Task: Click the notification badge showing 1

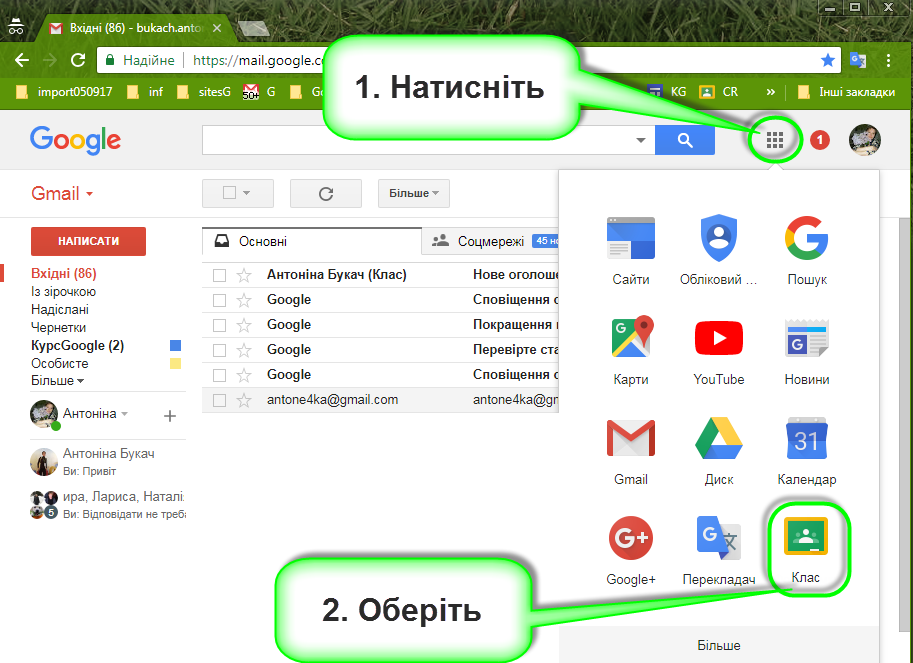Action: [820, 140]
